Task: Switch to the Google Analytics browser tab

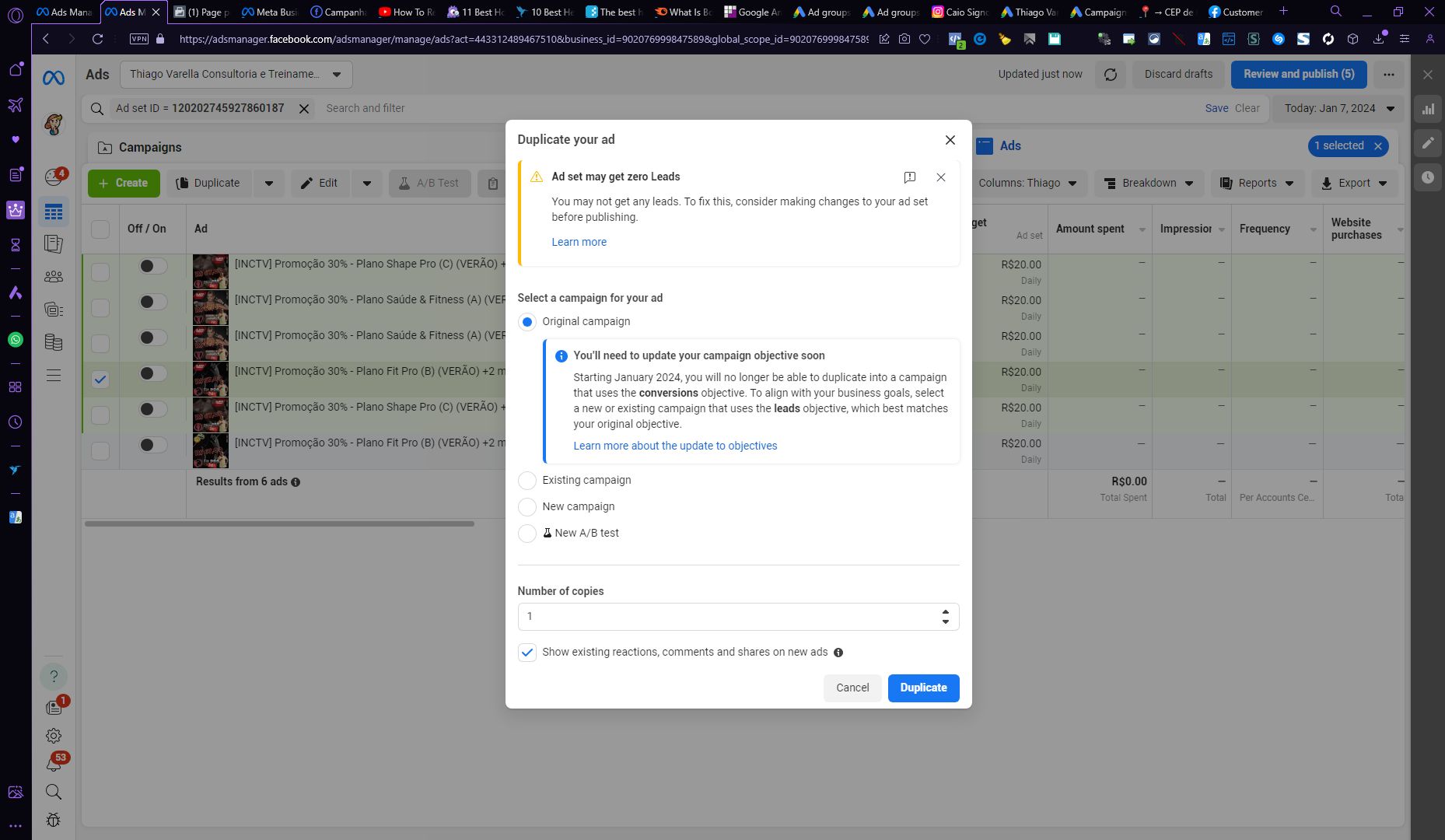Action: click(751, 12)
